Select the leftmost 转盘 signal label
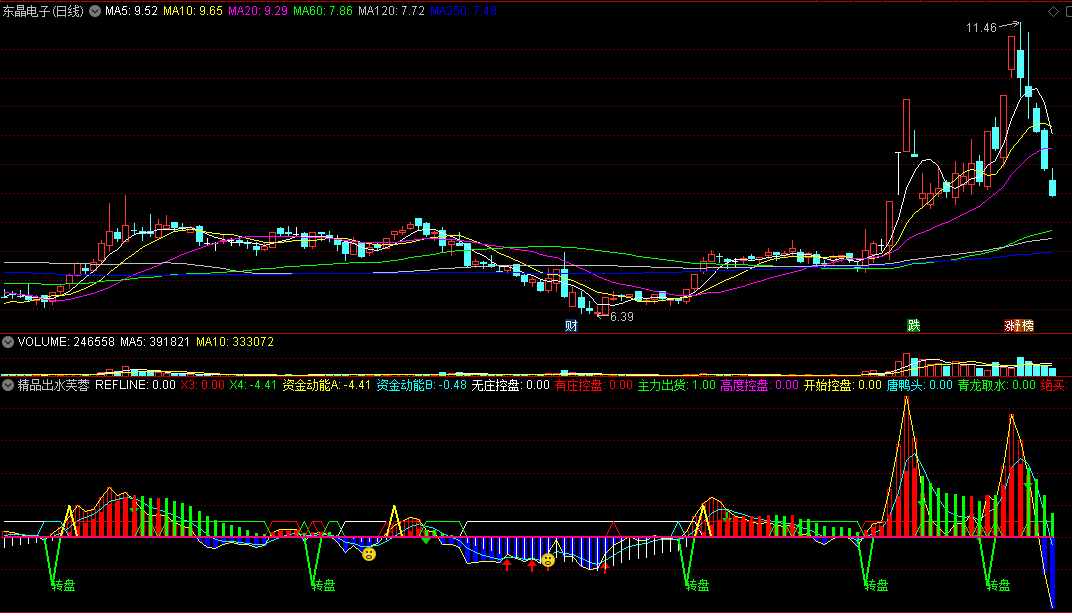 tap(64, 585)
